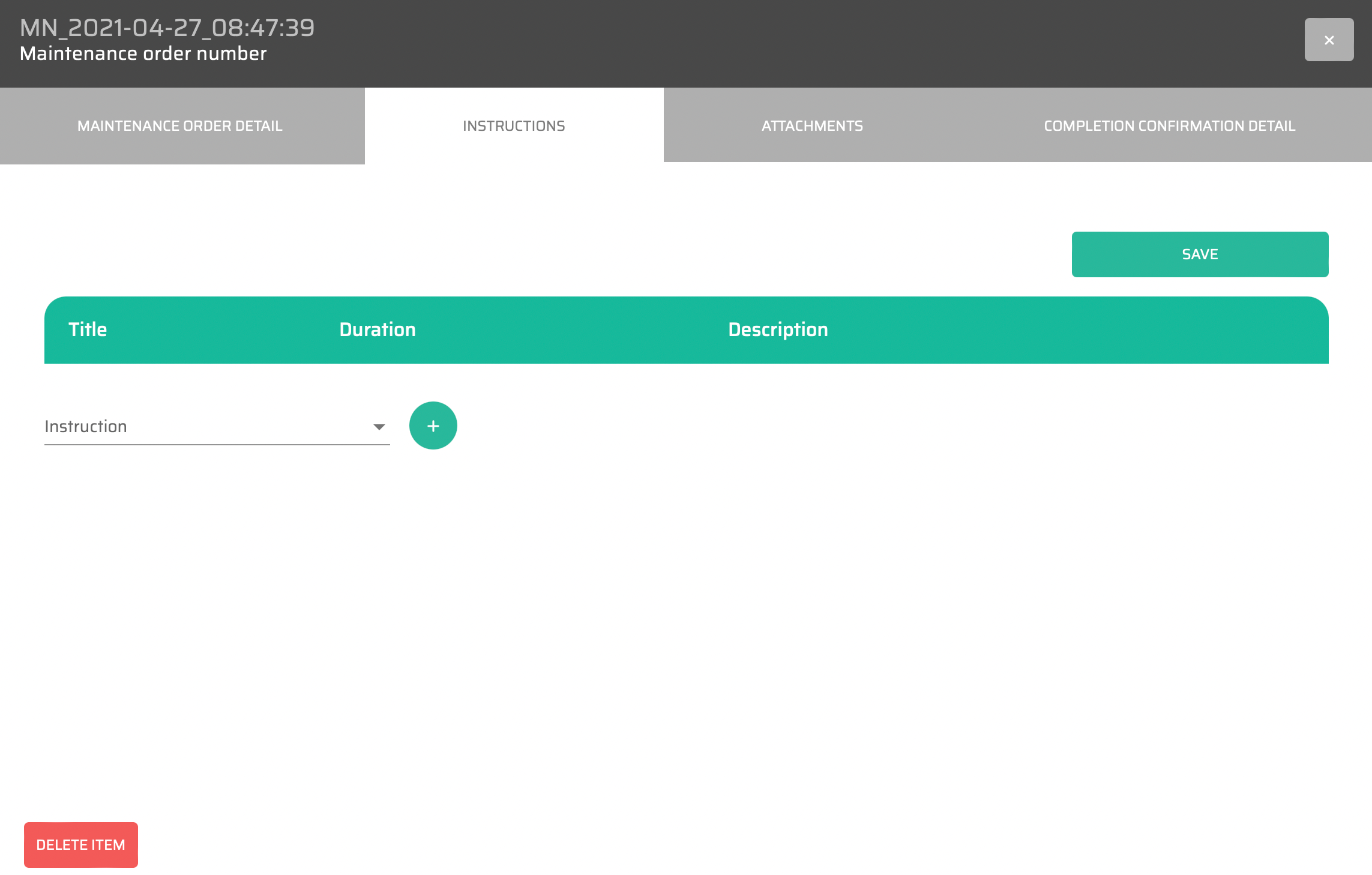Open the Attachments tab
Image resolution: width=1372 pixels, height=875 pixels.
coord(812,125)
